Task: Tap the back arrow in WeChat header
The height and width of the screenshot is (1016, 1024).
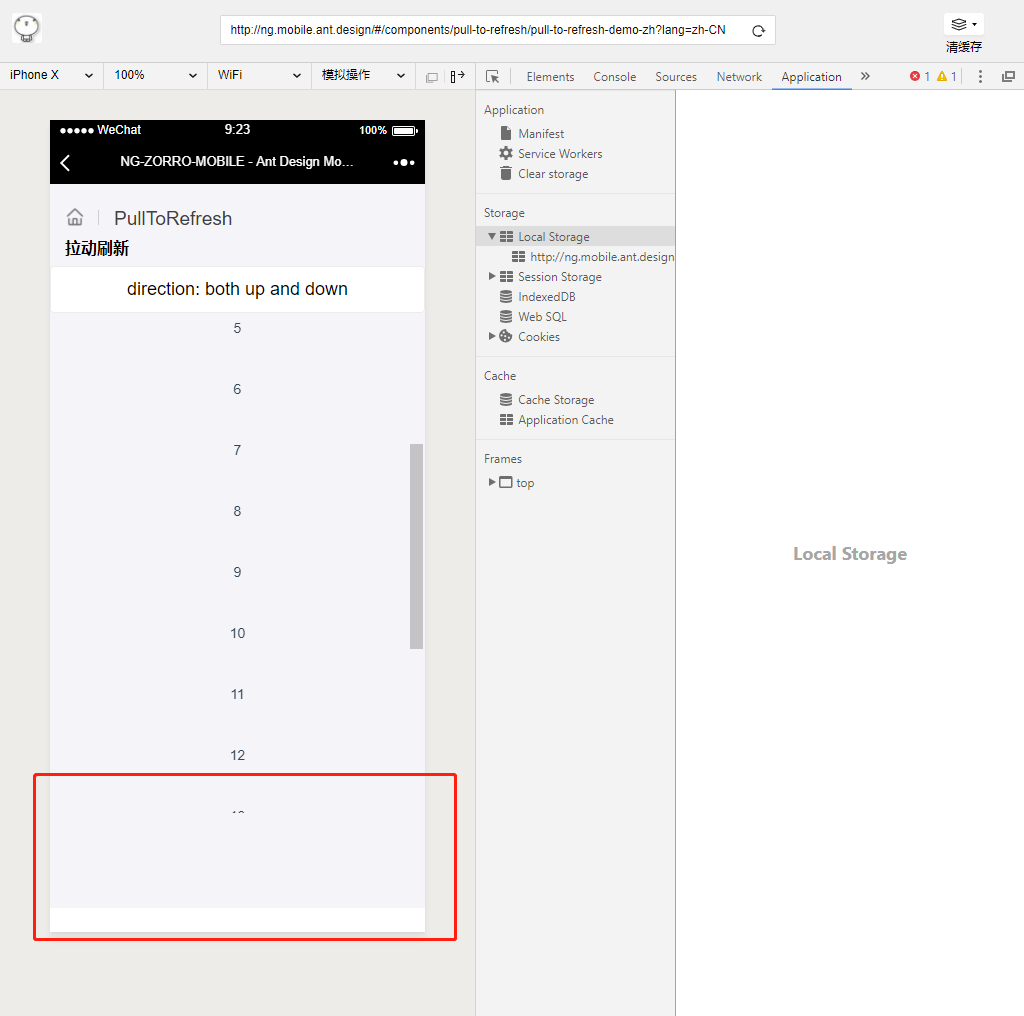Action: pos(65,162)
